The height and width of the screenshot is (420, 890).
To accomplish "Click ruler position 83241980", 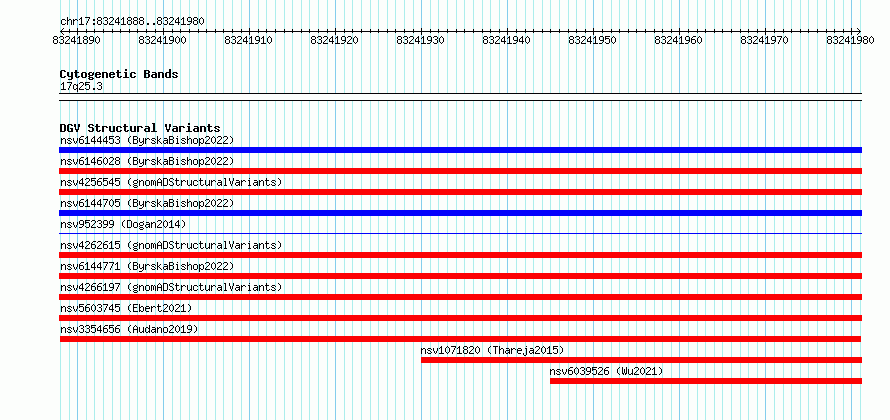I will click(851, 40).
